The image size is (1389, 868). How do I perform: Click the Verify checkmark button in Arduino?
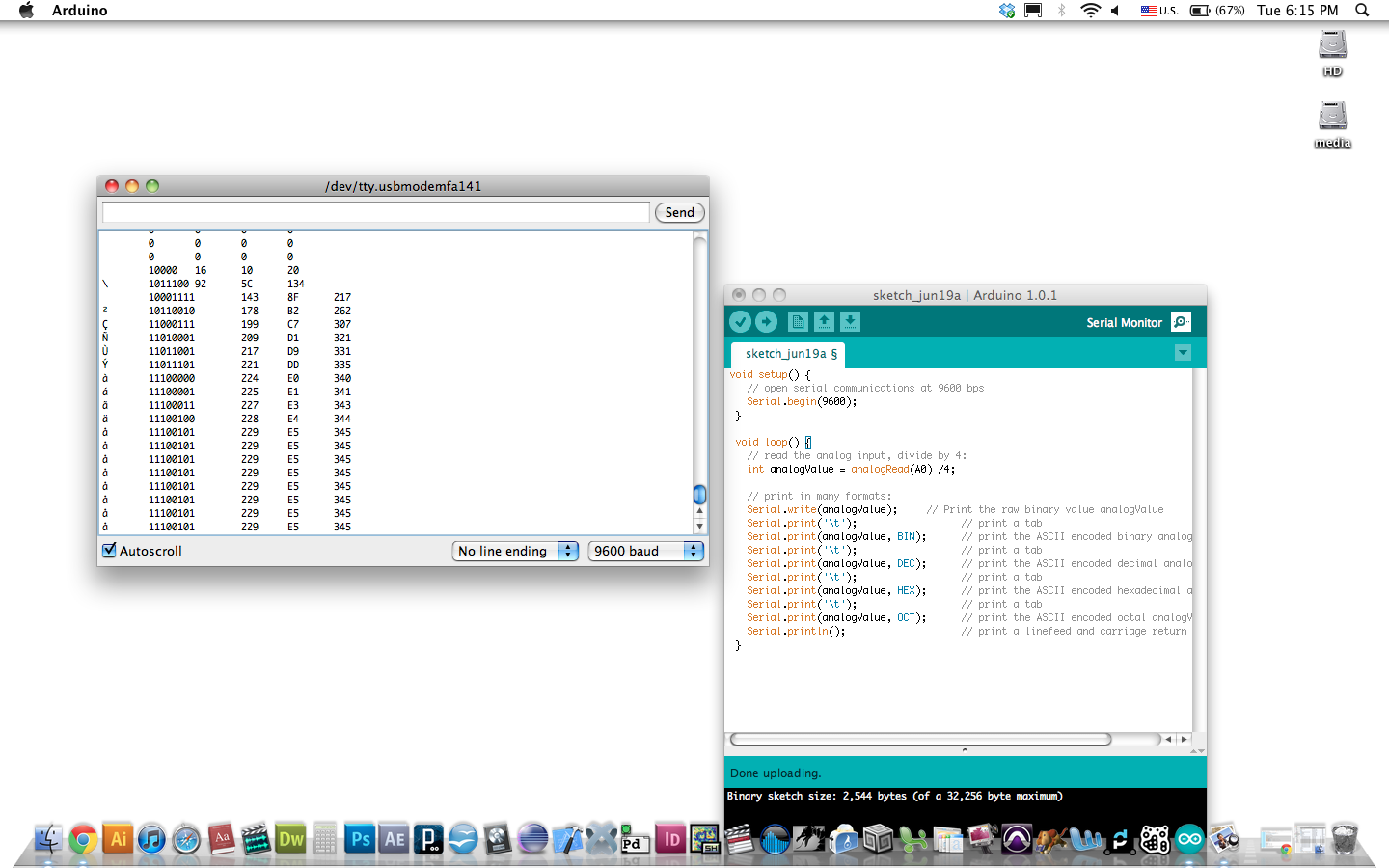740,322
